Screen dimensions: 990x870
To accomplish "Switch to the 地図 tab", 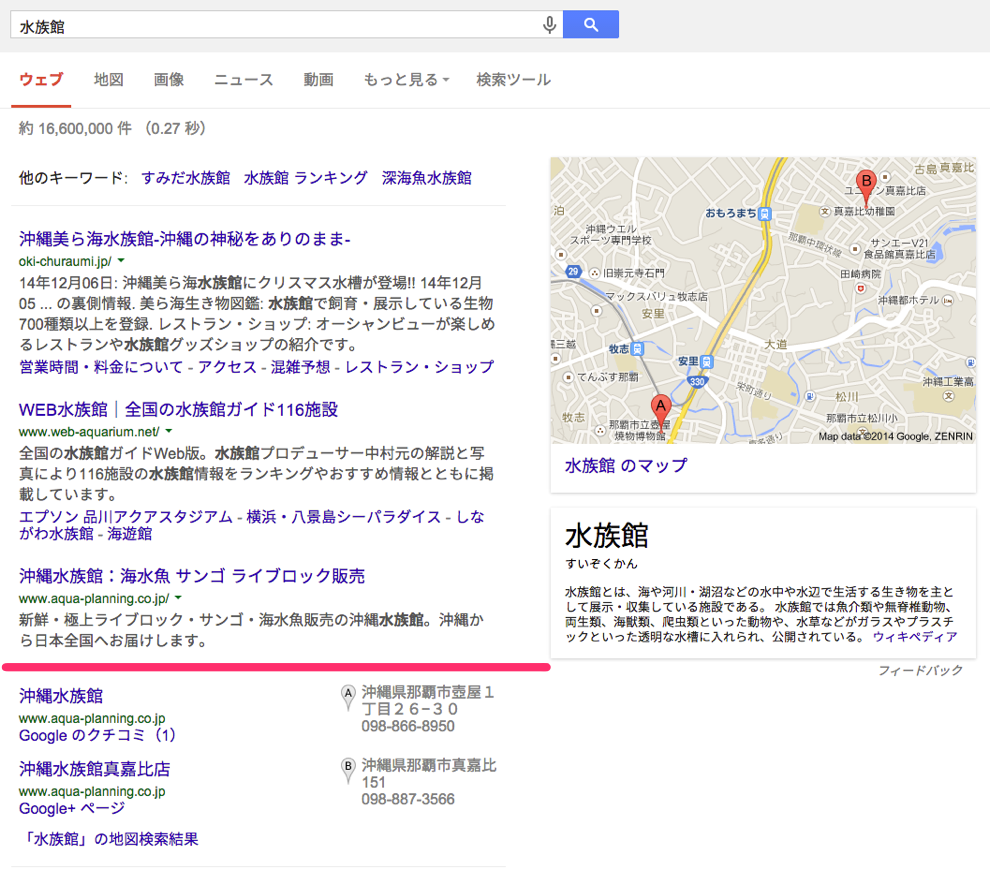I will pyautogui.click(x=108, y=80).
